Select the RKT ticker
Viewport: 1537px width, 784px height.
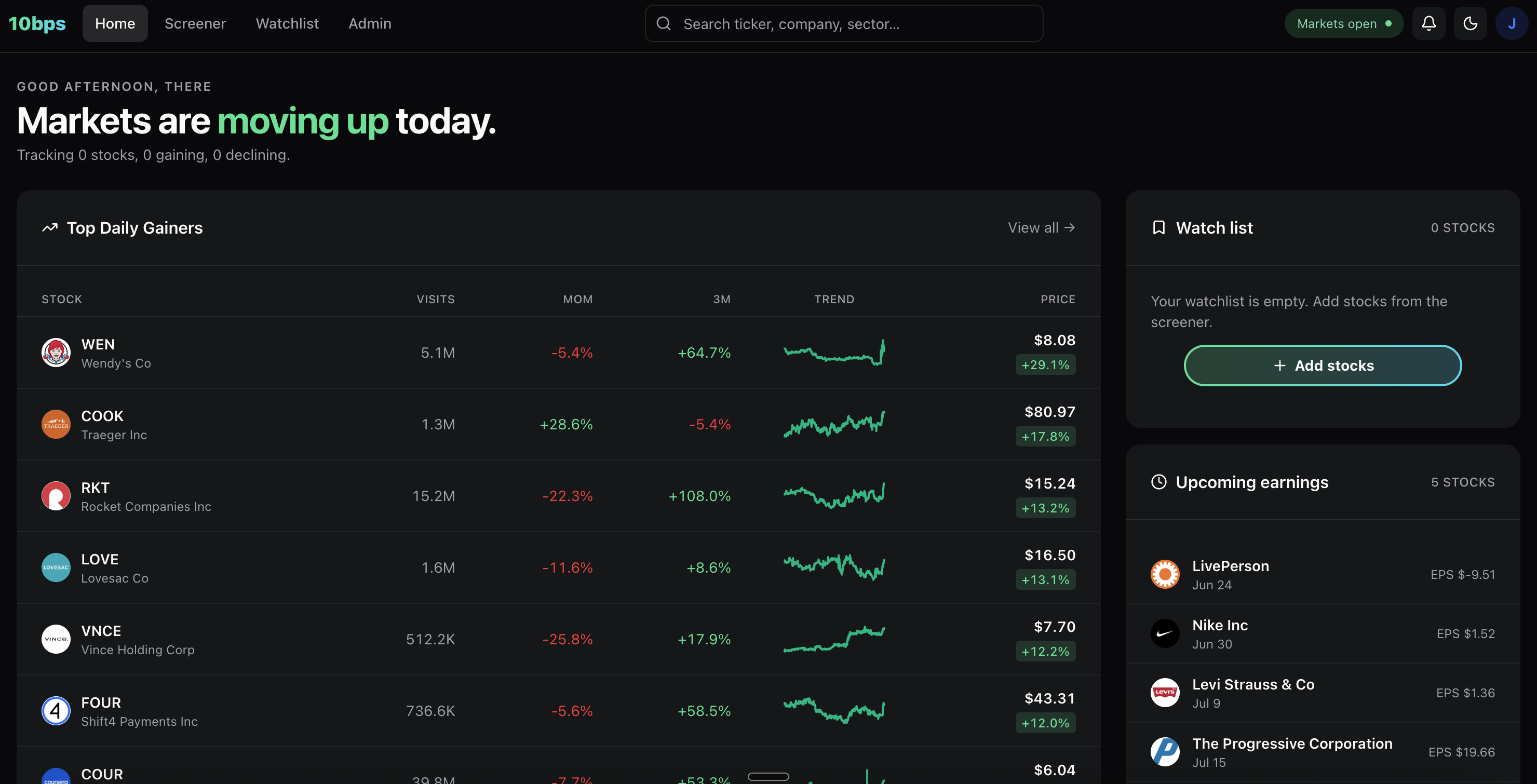coord(95,488)
